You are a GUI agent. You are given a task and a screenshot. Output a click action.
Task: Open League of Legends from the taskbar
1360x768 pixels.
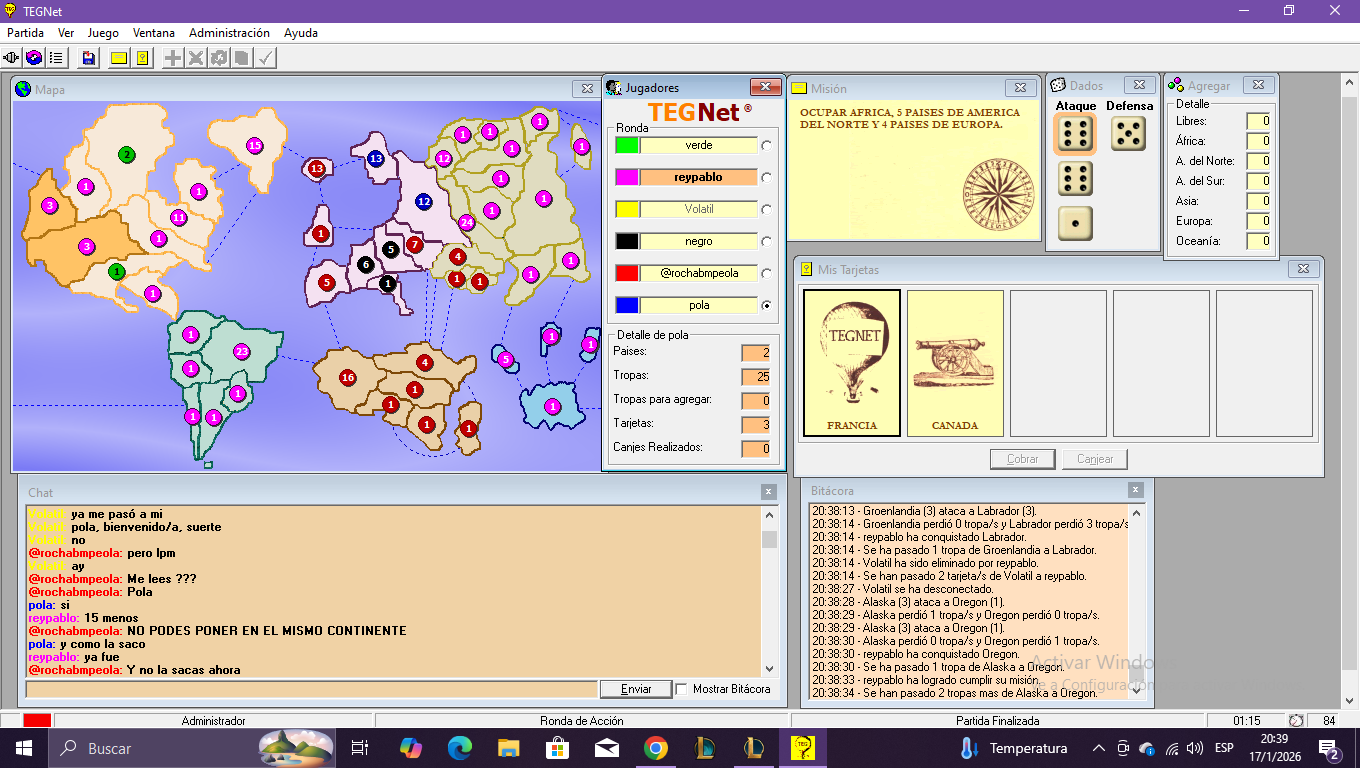[x=705, y=748]
